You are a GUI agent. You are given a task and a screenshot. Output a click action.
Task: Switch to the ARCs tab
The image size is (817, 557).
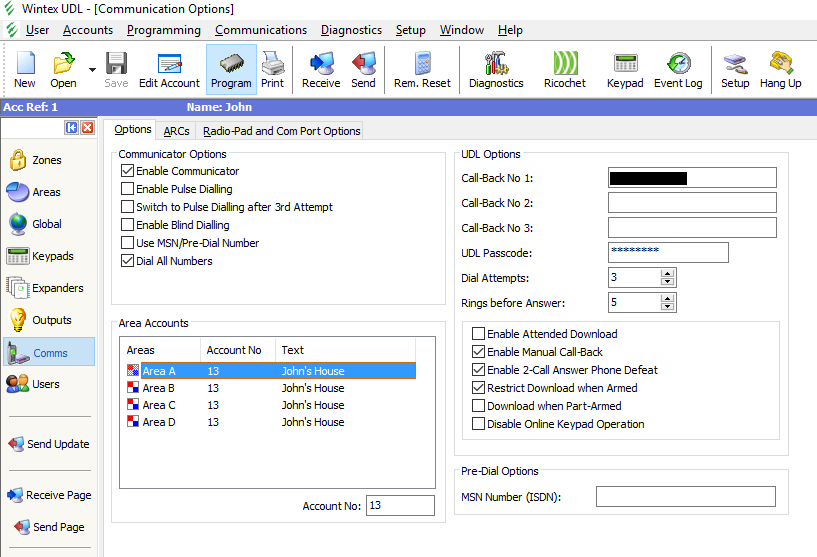click(x=176, y=131)
